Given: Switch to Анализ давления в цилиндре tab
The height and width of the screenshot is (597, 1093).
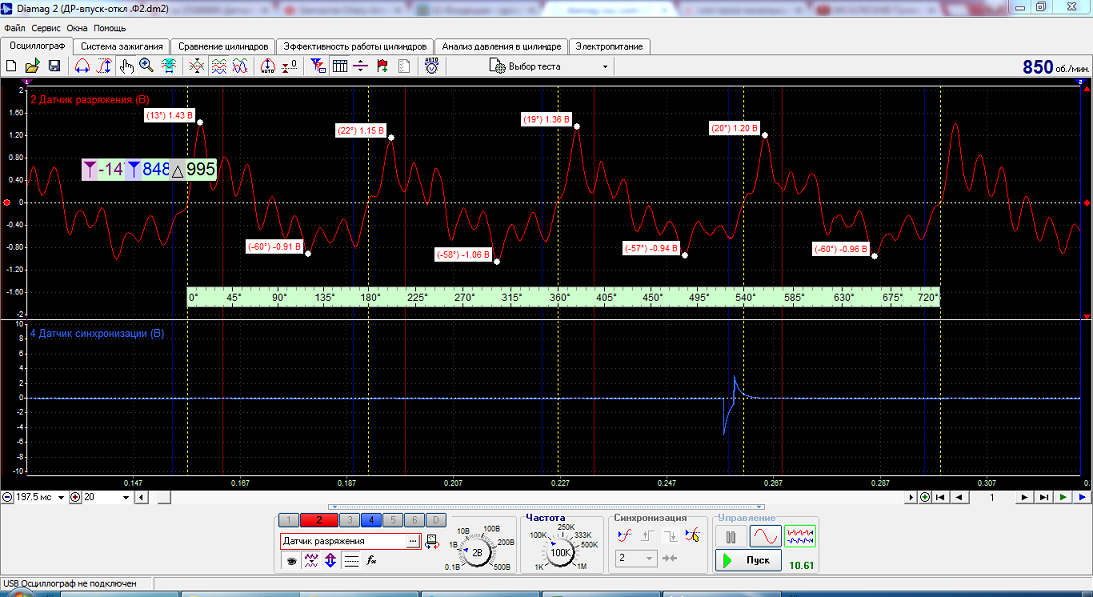Looking at the screenshot, I should (501, 46).
